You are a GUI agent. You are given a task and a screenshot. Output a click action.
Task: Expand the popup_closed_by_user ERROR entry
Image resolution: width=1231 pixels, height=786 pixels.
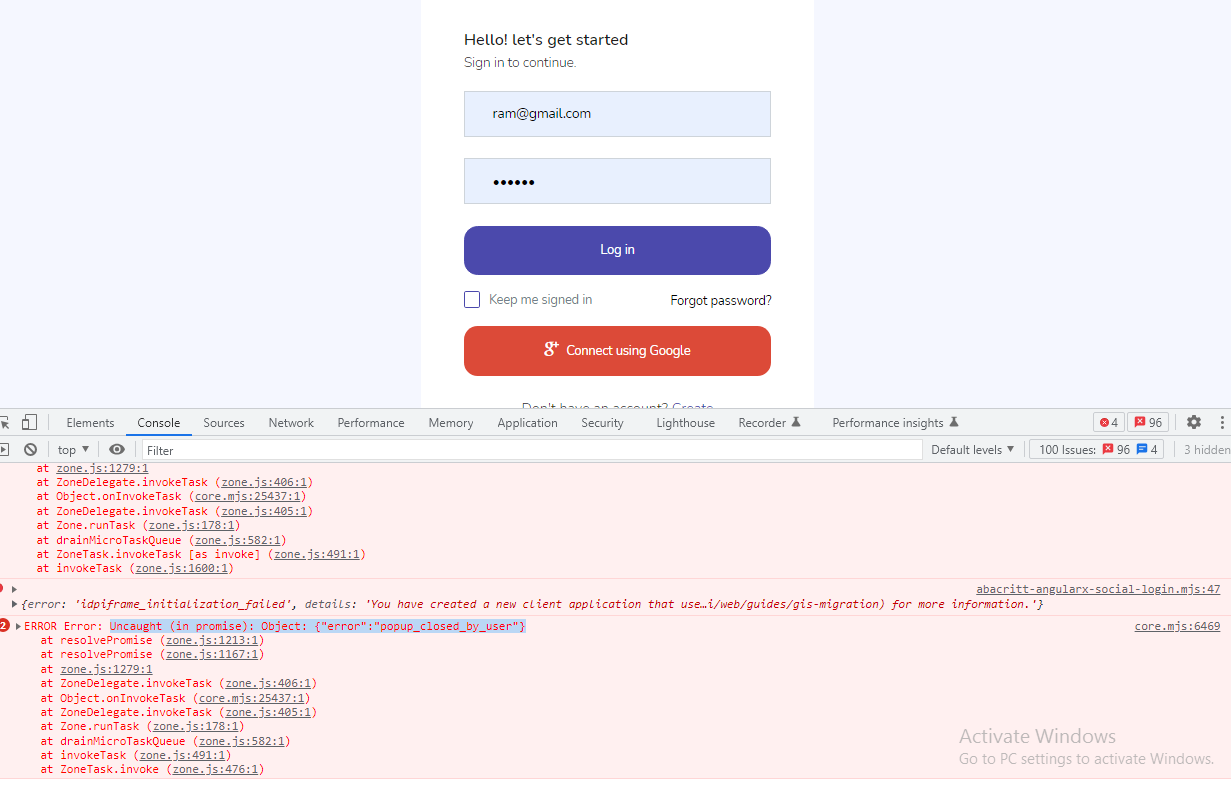pyautogui.click(x=19, y=626)
